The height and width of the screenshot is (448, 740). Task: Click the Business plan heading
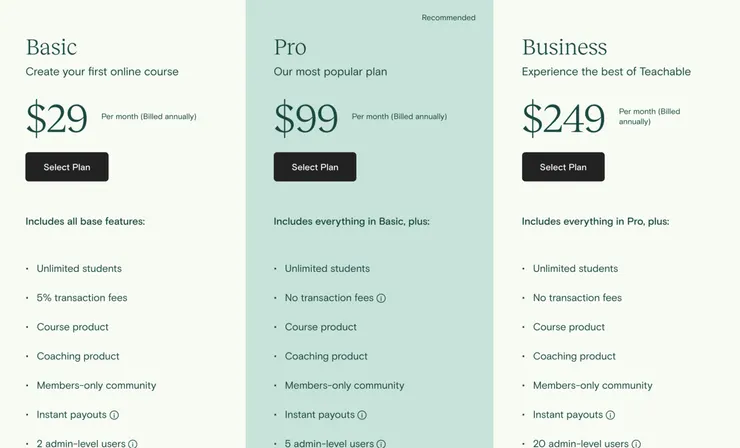click(x=564, y=47)
